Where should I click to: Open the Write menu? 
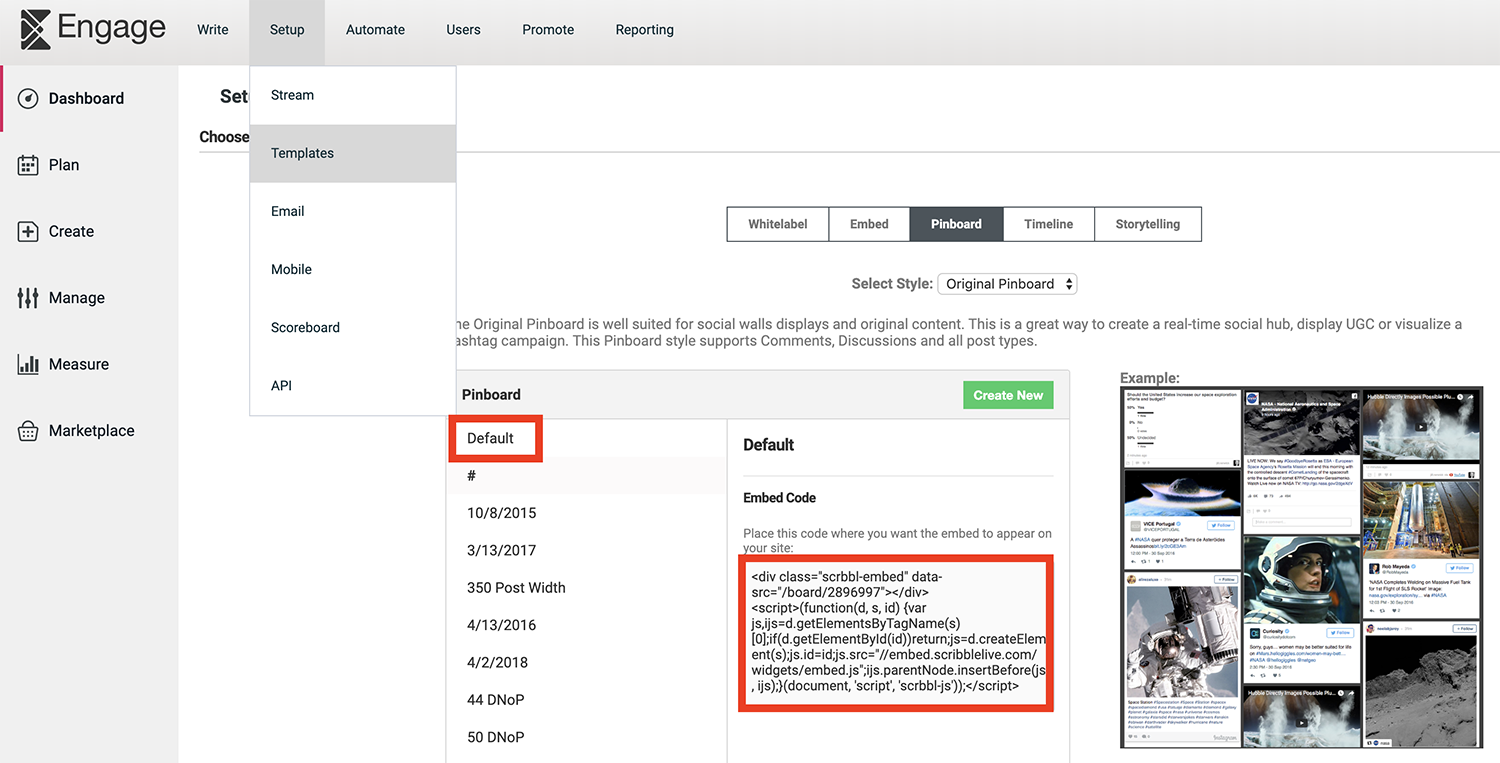(213, 30)
